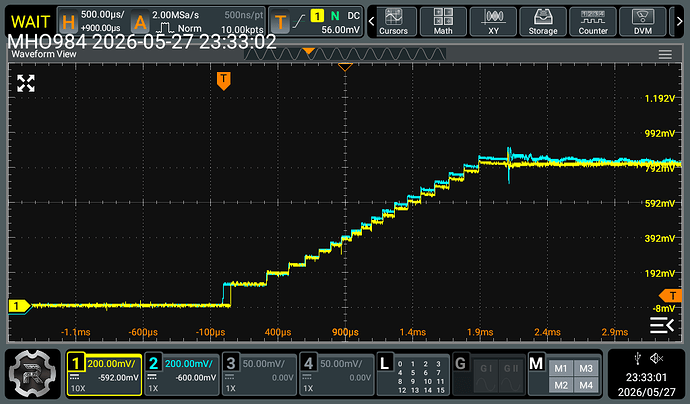Screen dimensions: 690x404
Task: Select the trigger level T marker on right edge
Action: tap(671, 295)
